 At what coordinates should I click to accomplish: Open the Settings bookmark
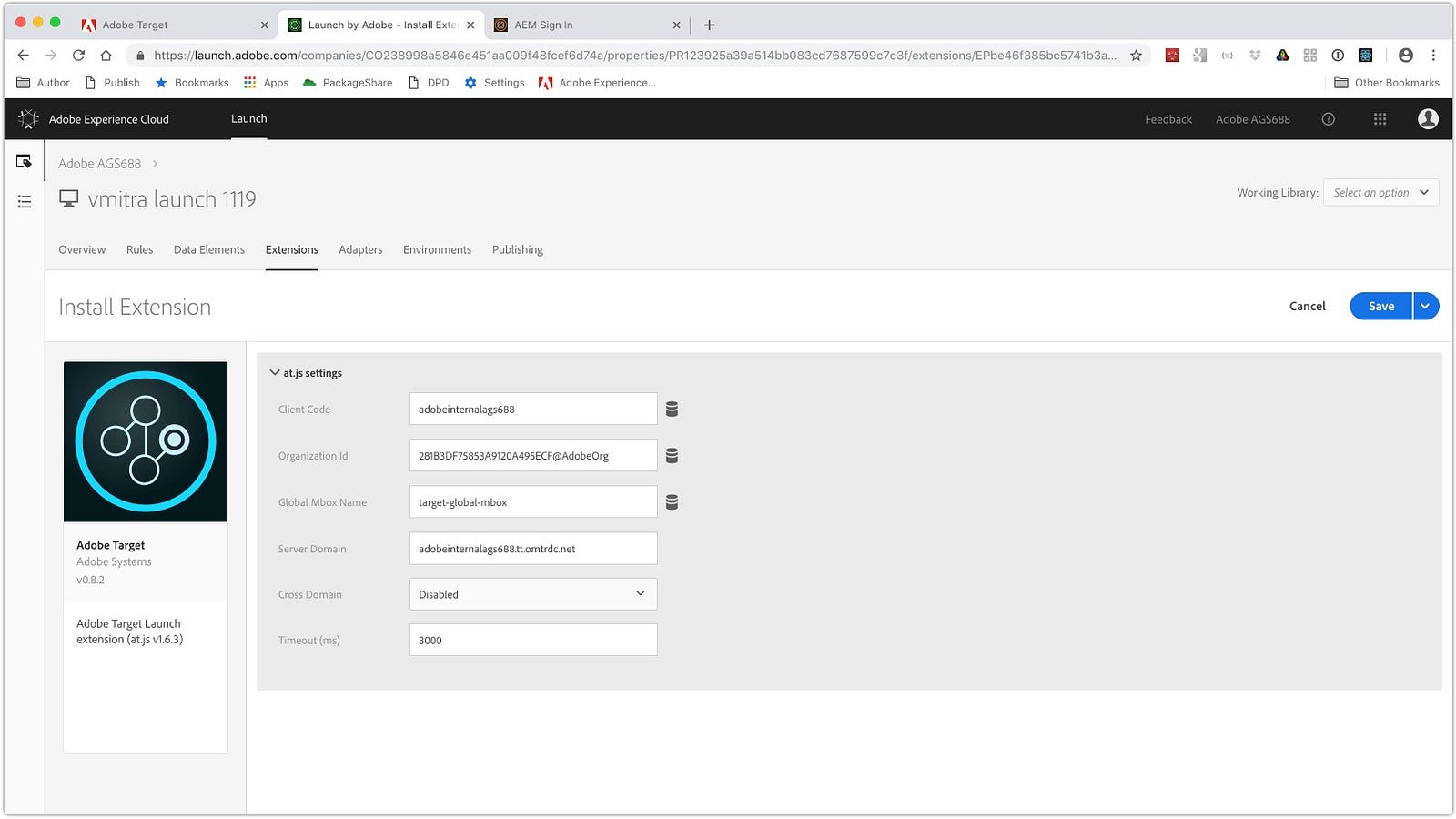coord(494,83)
